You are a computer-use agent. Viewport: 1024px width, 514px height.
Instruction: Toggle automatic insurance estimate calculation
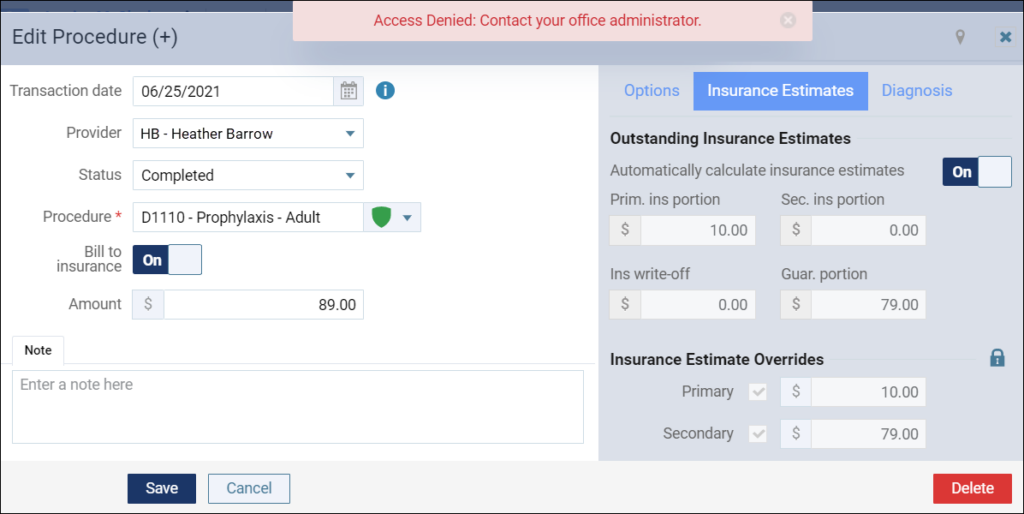tap(977, 172)
